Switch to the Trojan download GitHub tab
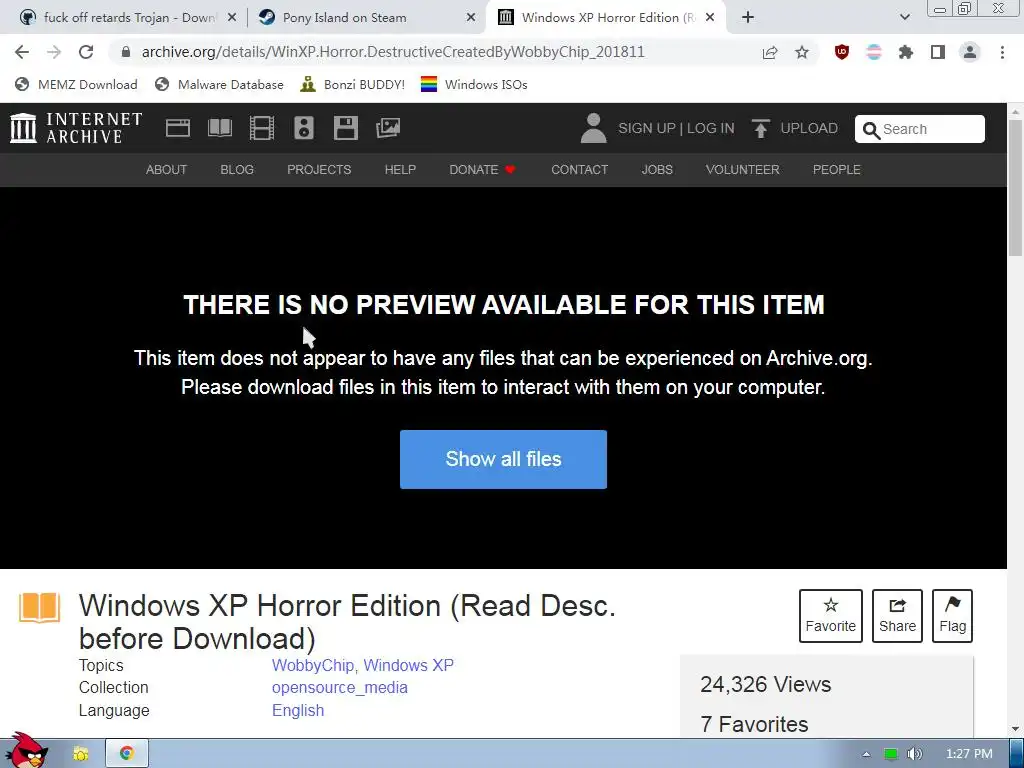 coord(128,18)
